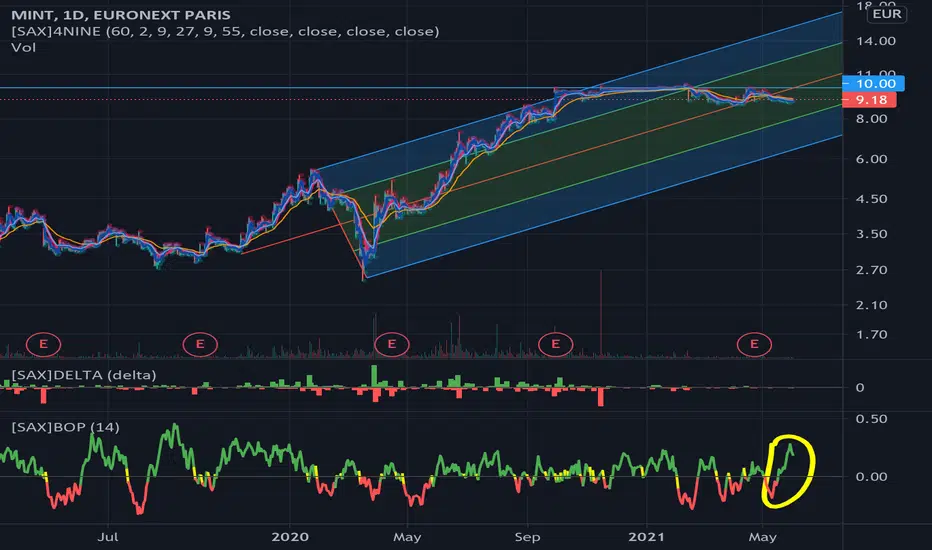Click the 3.50 price axis label
The height and width of the screenshot is (550, 932).
(x=871, y=234)
